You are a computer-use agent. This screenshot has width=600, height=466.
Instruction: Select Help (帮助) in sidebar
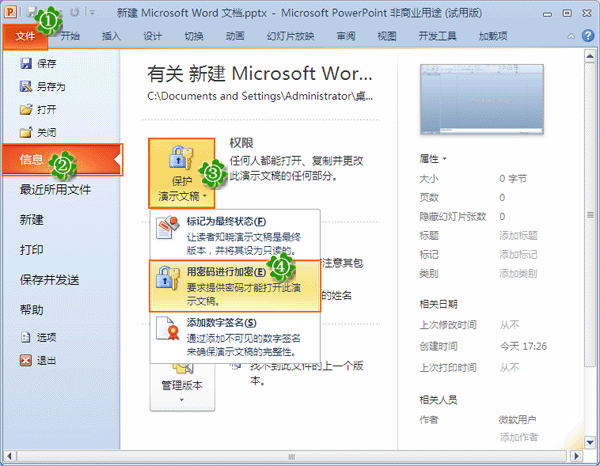coord(32,310)
